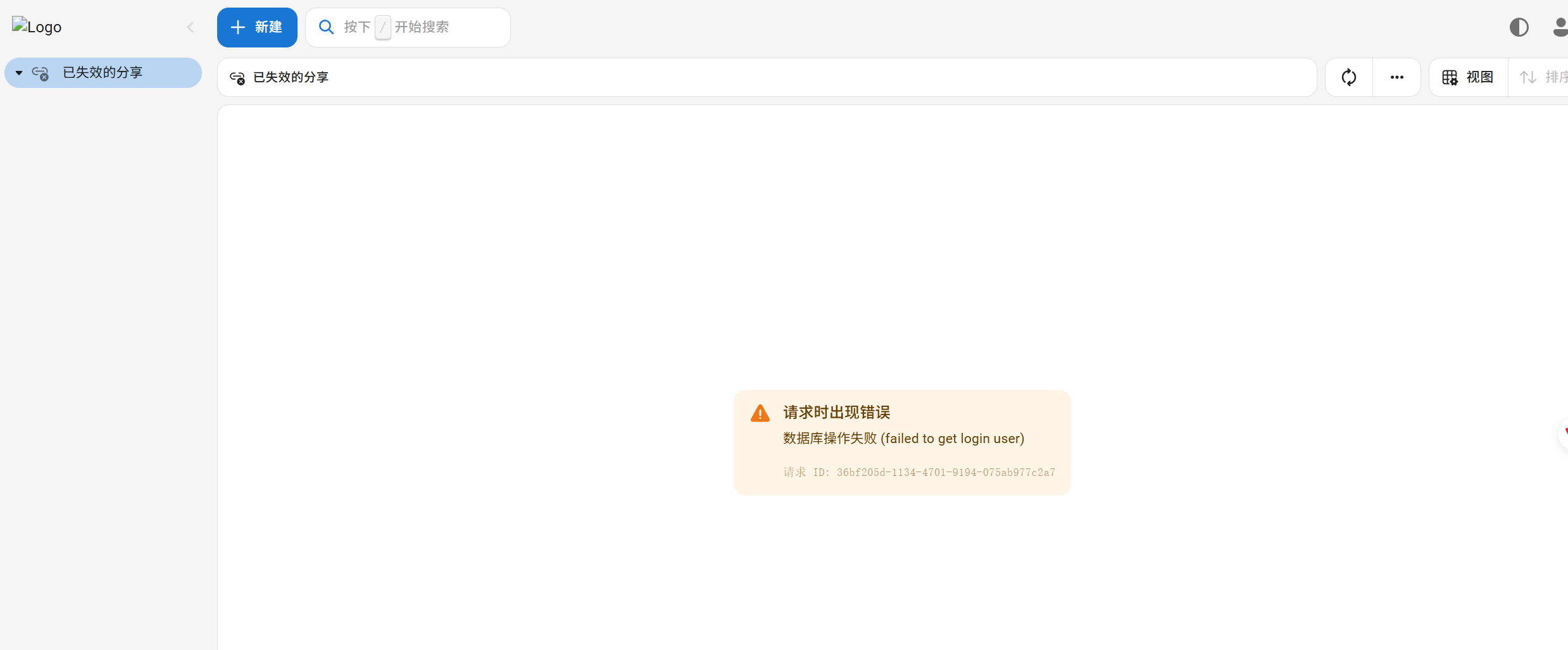Click the sort arrows icon

coord(1527,77)
